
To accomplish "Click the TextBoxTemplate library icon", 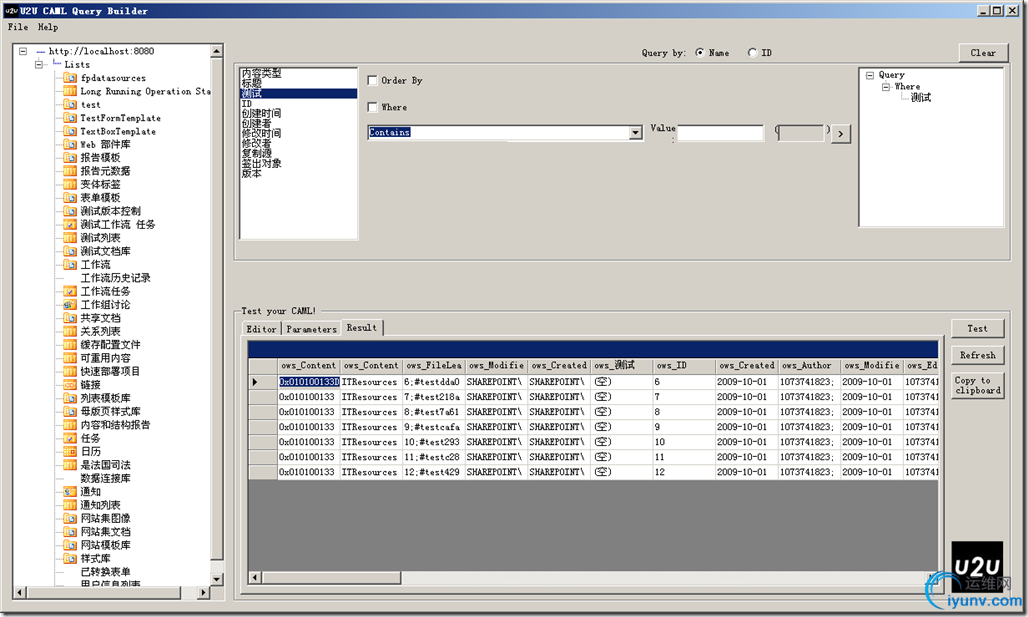I will (70, 131).
